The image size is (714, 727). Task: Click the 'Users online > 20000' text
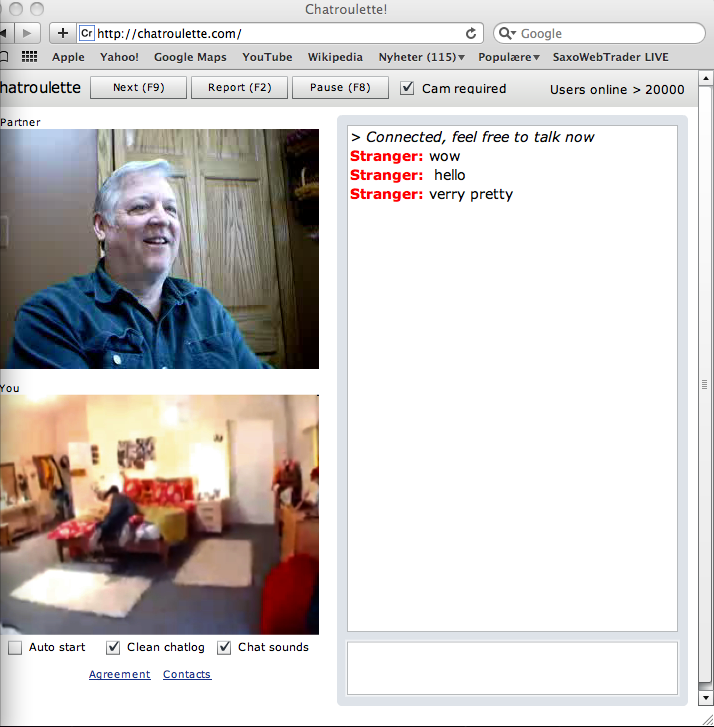point(617,89)
